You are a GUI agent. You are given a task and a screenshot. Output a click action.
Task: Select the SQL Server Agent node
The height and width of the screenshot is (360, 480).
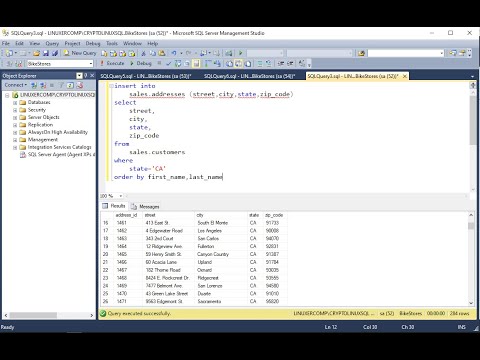pos(57,155)
